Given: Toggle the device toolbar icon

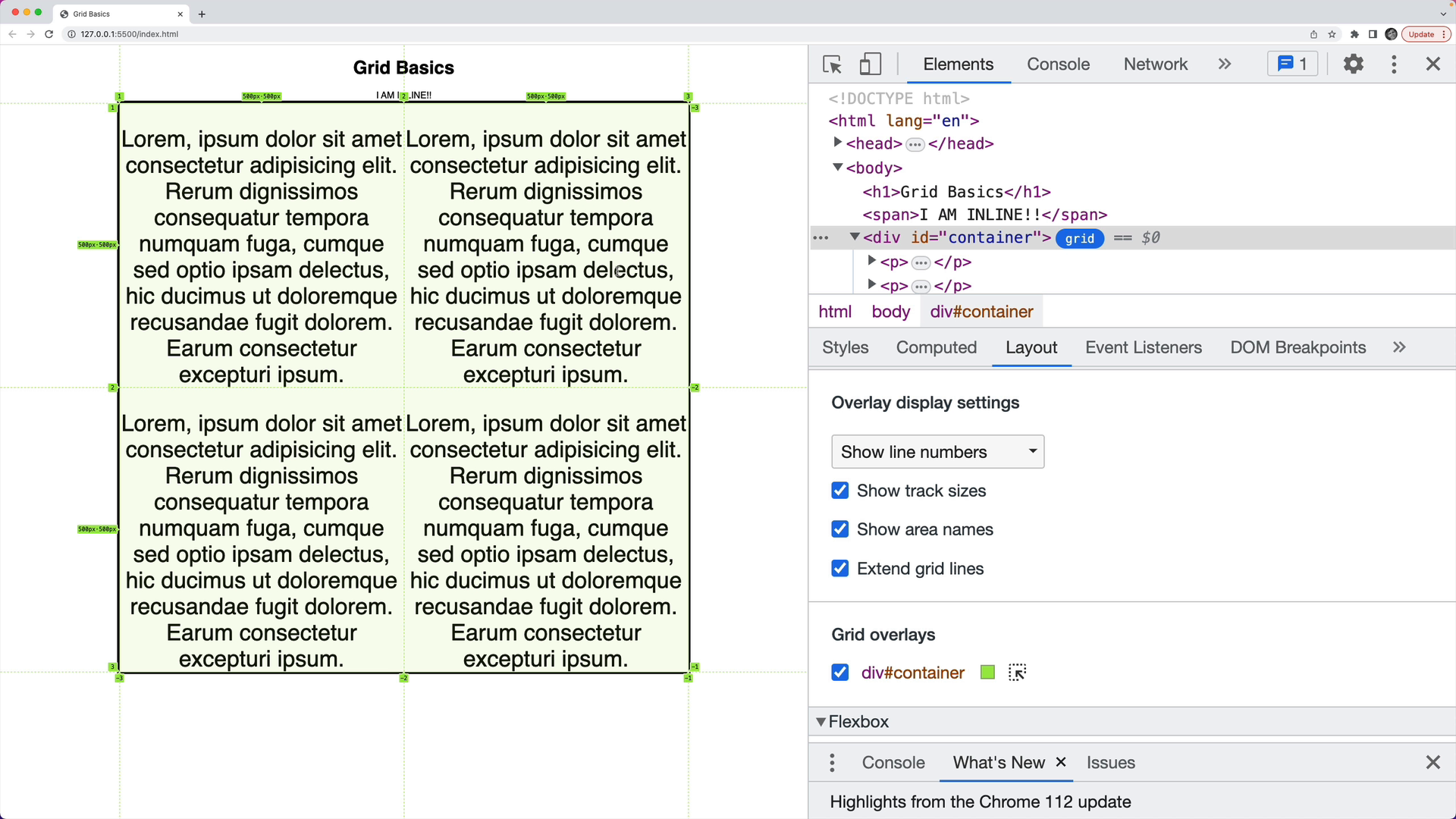Looking at the screenshot, I should click(870, 64).
